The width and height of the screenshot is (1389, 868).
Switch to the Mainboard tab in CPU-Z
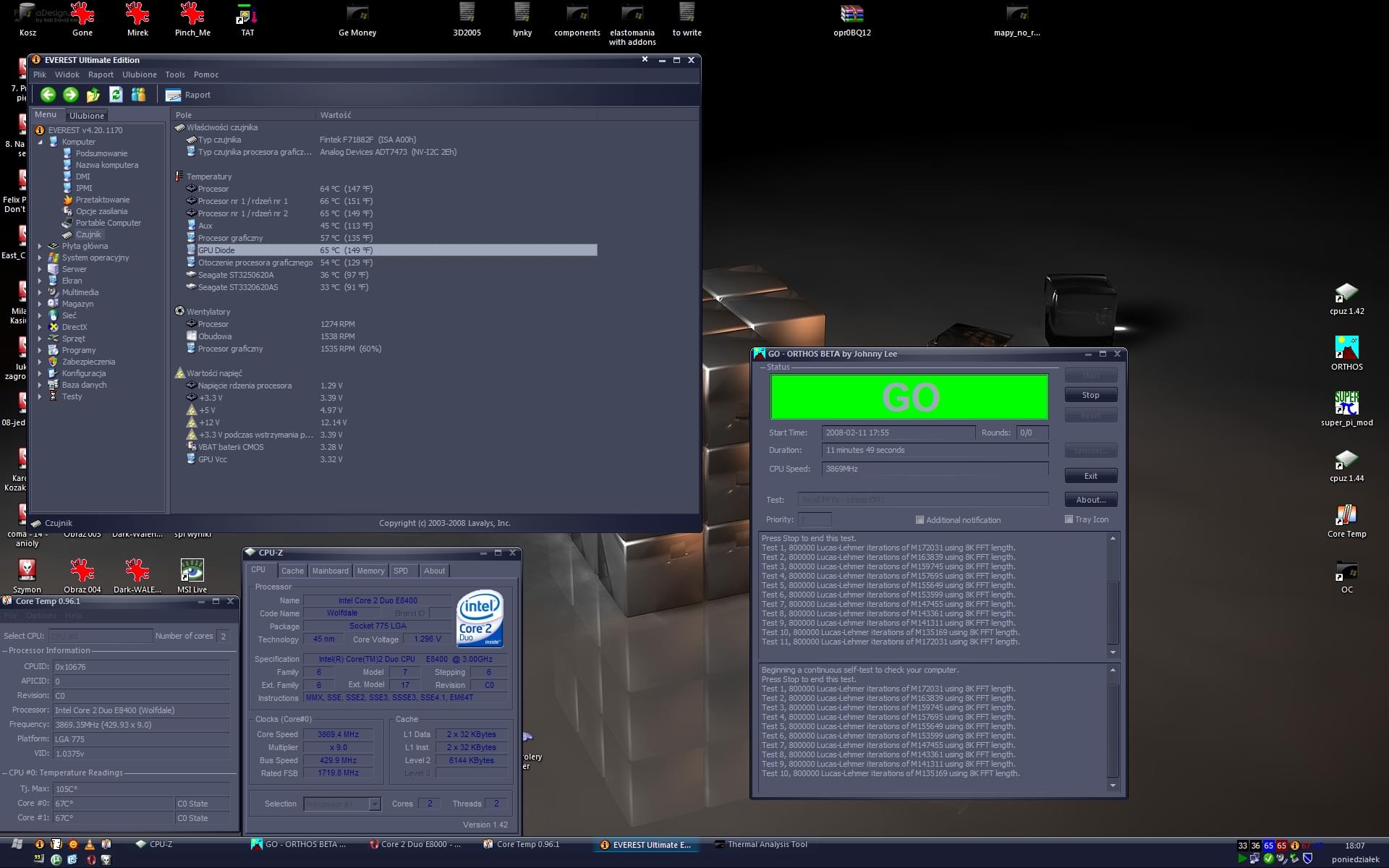(x=331, y=571)
